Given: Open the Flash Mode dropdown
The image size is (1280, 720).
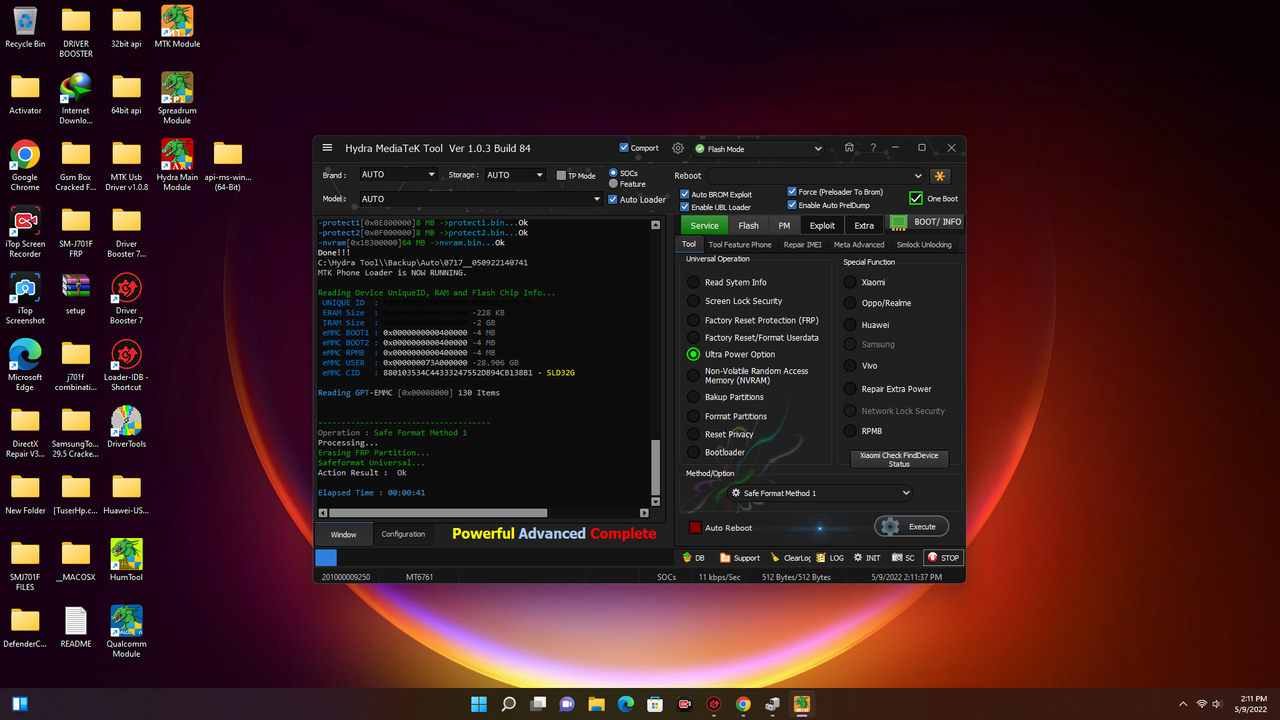Looking at the screenshot, I should (x=759, y=149).
